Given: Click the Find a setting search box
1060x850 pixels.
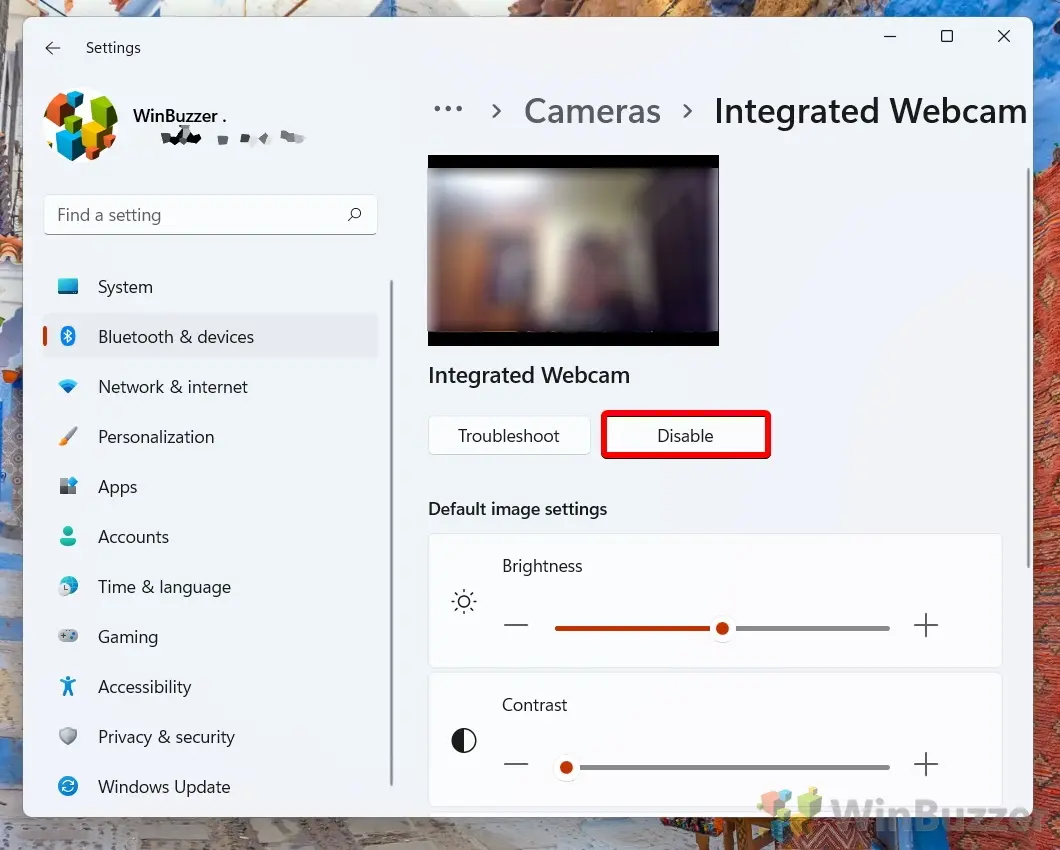Looking at the screenshot, I should [x=195, y=215].
